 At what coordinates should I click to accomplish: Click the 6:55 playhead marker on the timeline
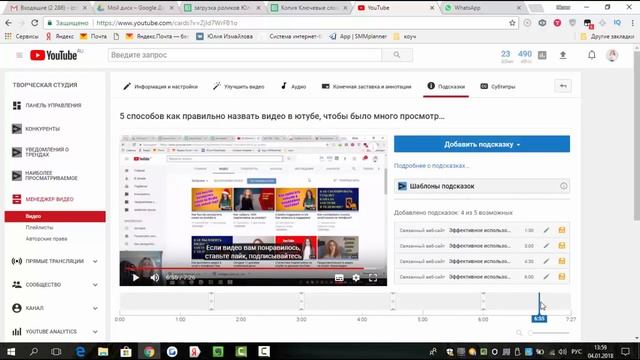pos(539,319)
